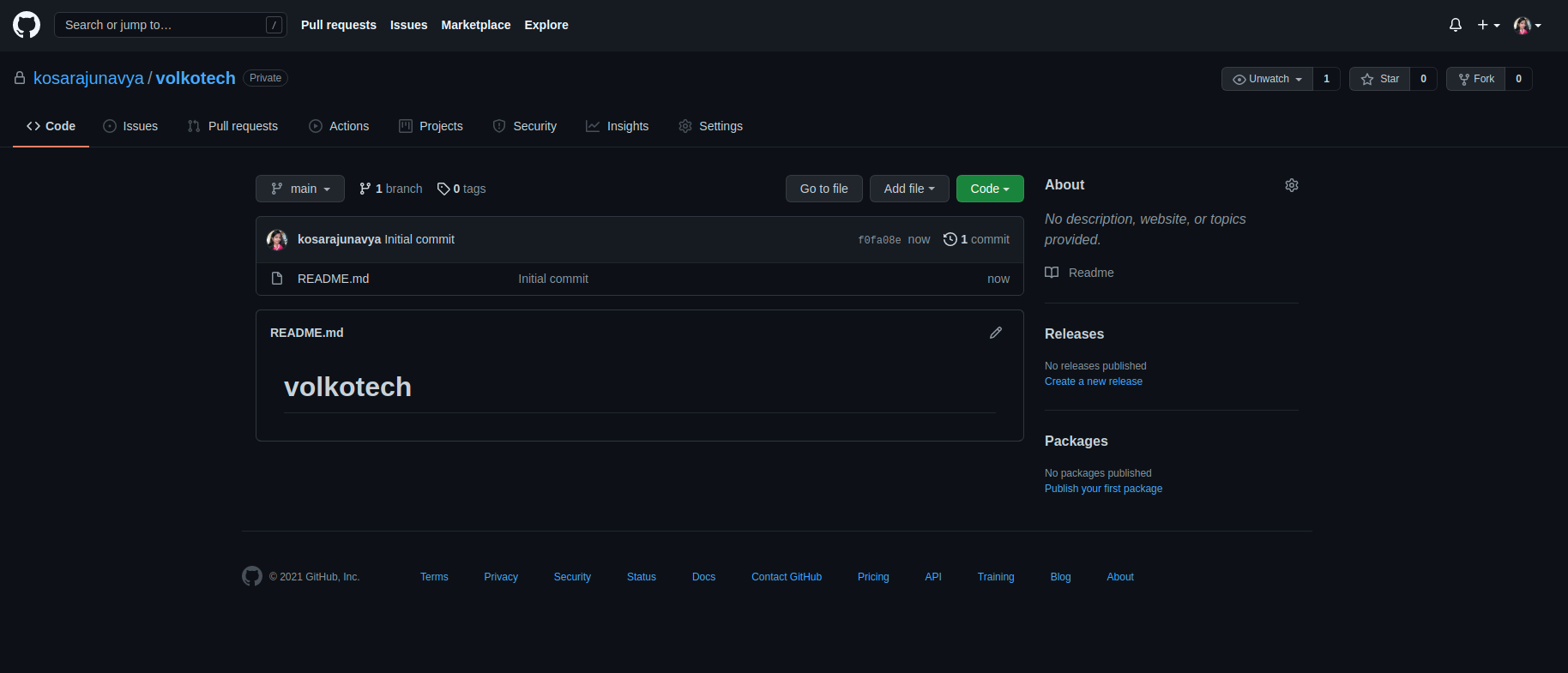This screenshot has height=673, width=1568.
Task: Open footer Pricing link
Action: pos(873,577)
